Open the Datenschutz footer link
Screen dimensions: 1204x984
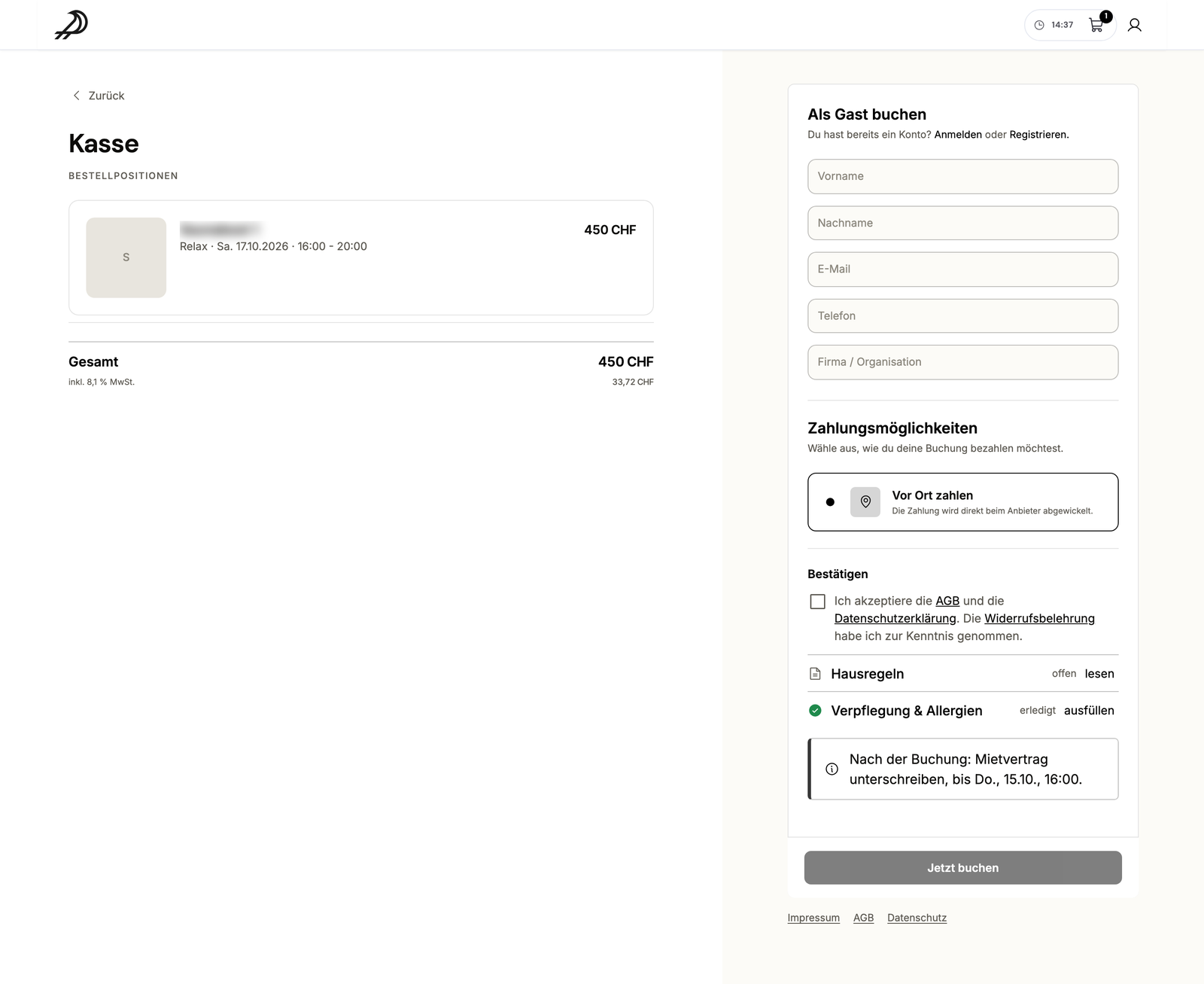(x=917, y=918)
